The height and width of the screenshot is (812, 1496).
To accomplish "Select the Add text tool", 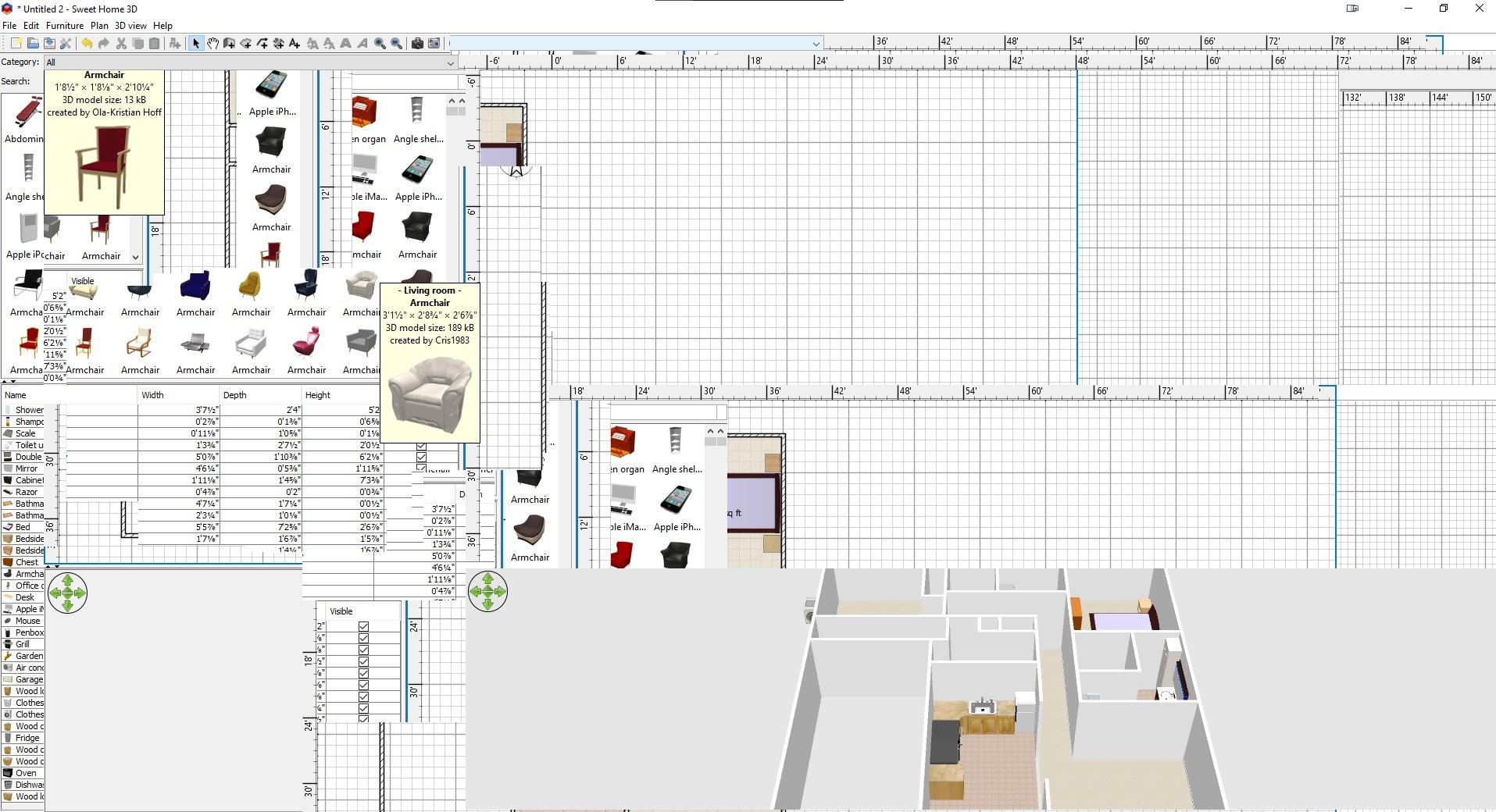I will pyautogui.click(x=295, y=44).
